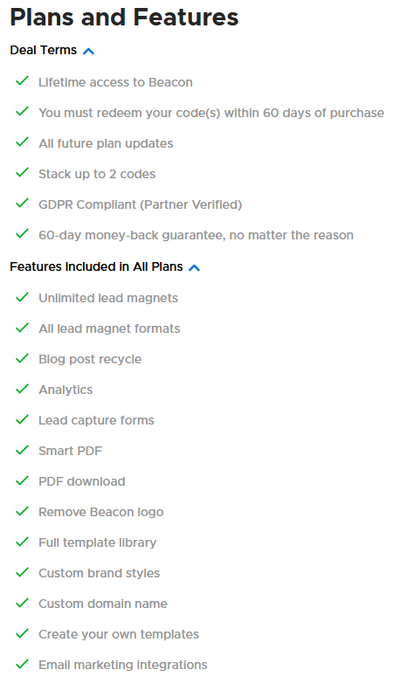Click checkmark next to GDPR Compliant
The height and width of the screenshot is (691, 400).
tap(22, 204)
